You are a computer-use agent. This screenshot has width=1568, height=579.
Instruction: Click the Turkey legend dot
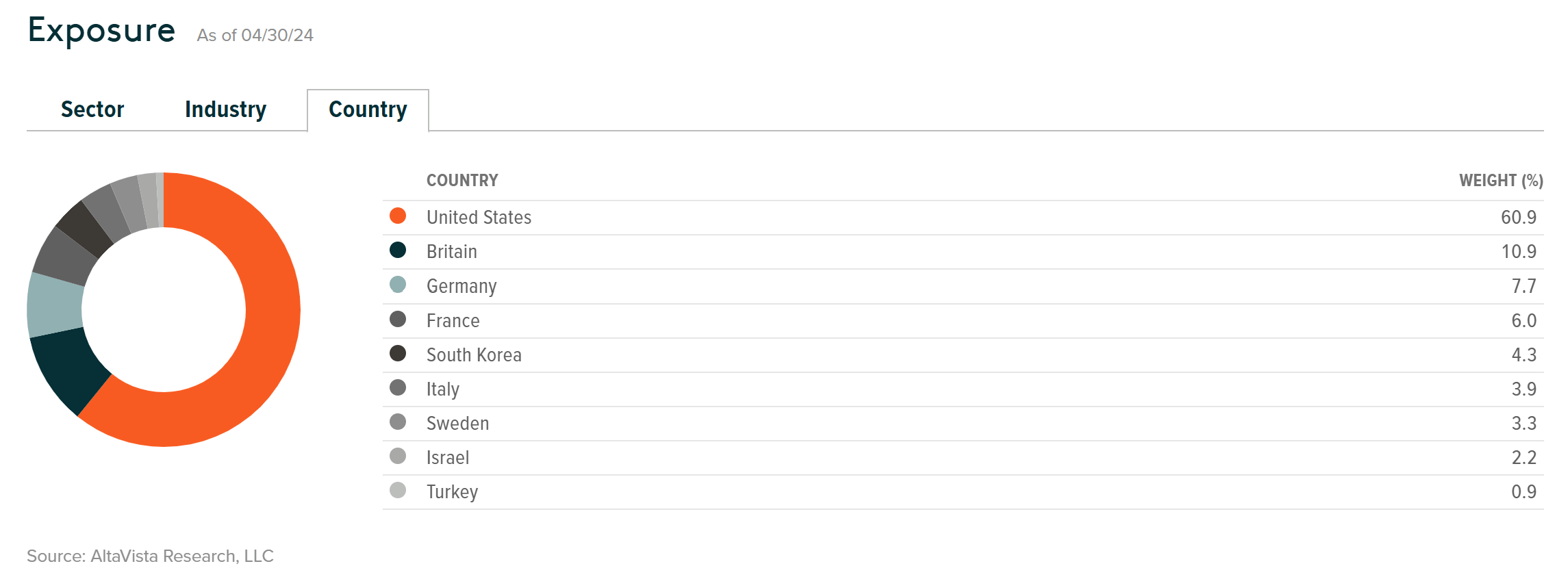coord(398,491)
